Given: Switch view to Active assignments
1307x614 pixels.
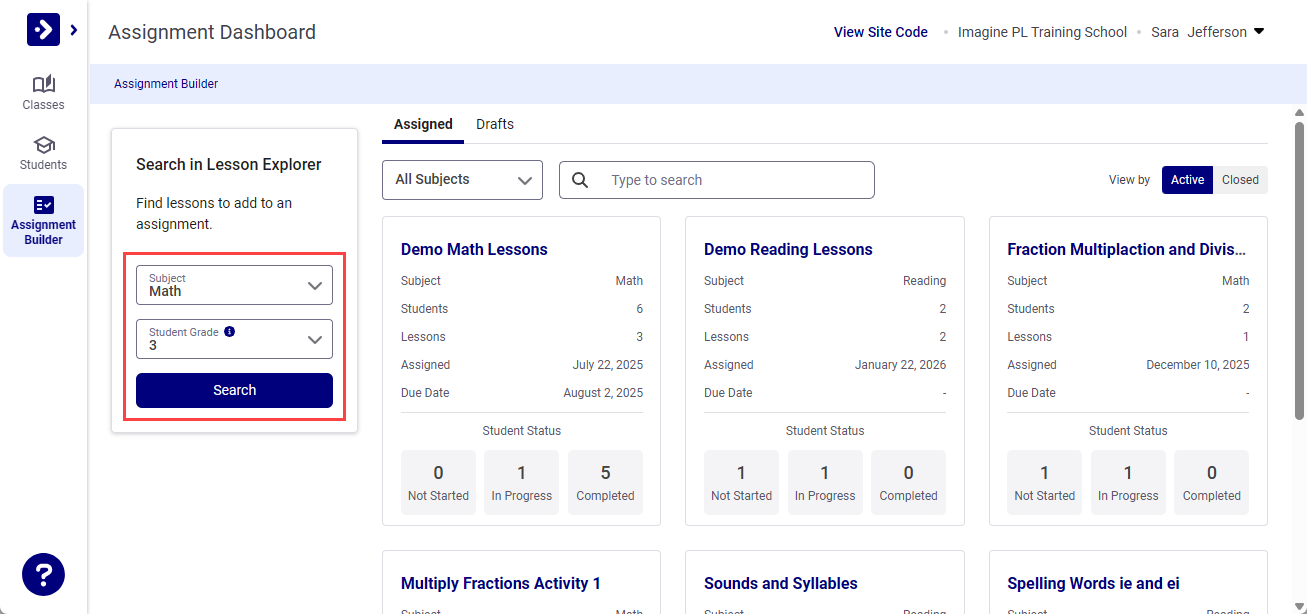Looking at the screenshot, I should pyautogui.click(x=1187, y=180).
